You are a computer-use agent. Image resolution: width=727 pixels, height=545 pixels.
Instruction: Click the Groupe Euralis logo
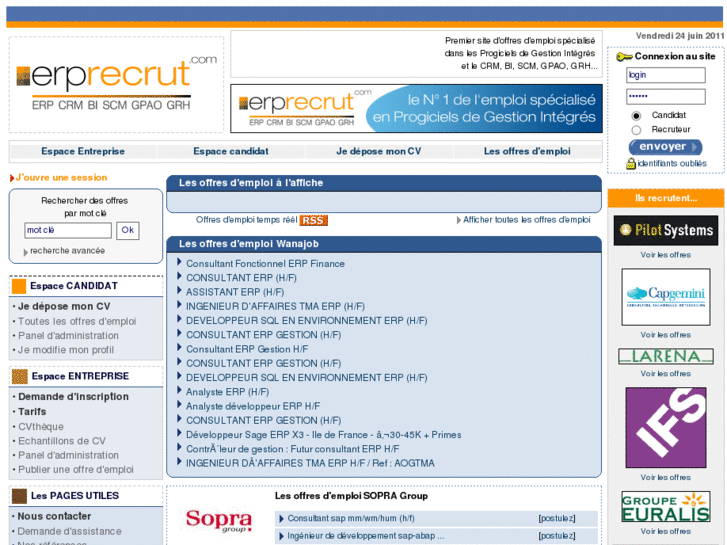click(666, 507)
